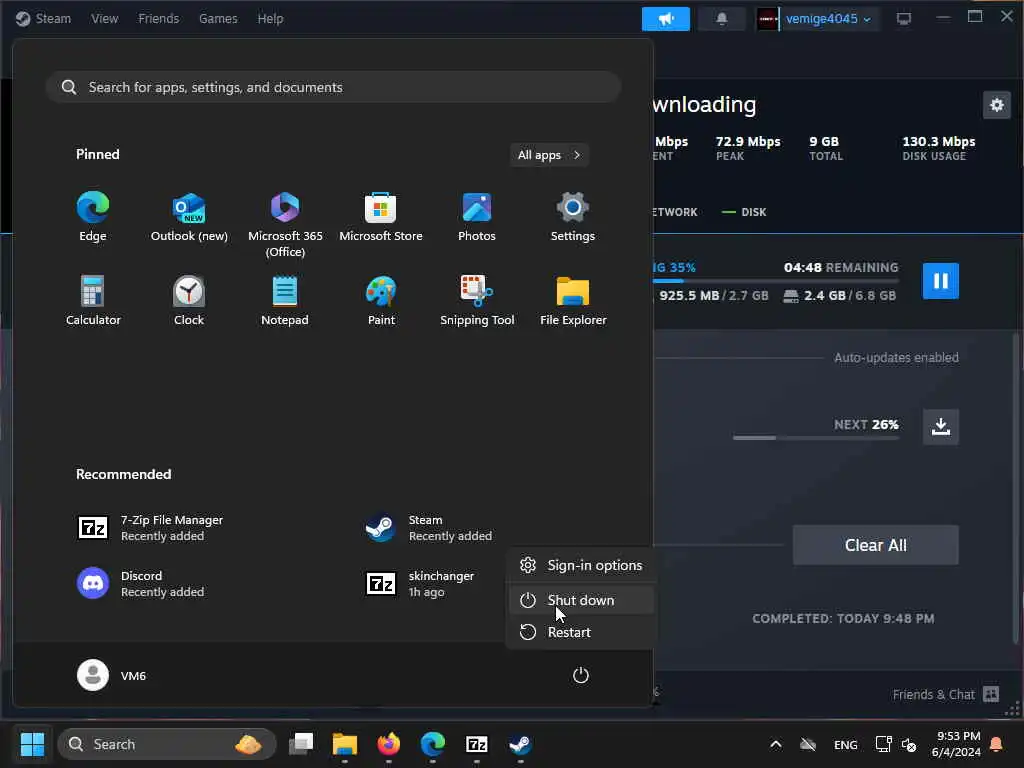Pause the current Steam download
This screenshot has width=1024, height=768.
940,281
